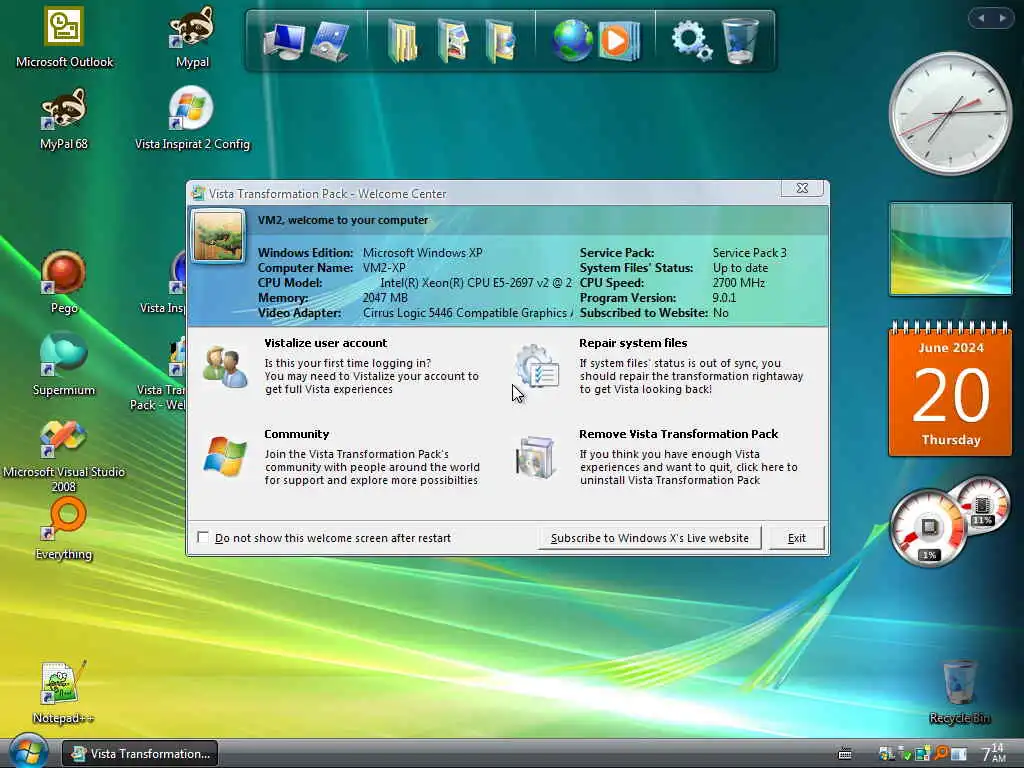The width and height of the screenshot is (1024, 768).
Task: Click the Intel Xeon CPU model text
Action: [x=476, y=283]
